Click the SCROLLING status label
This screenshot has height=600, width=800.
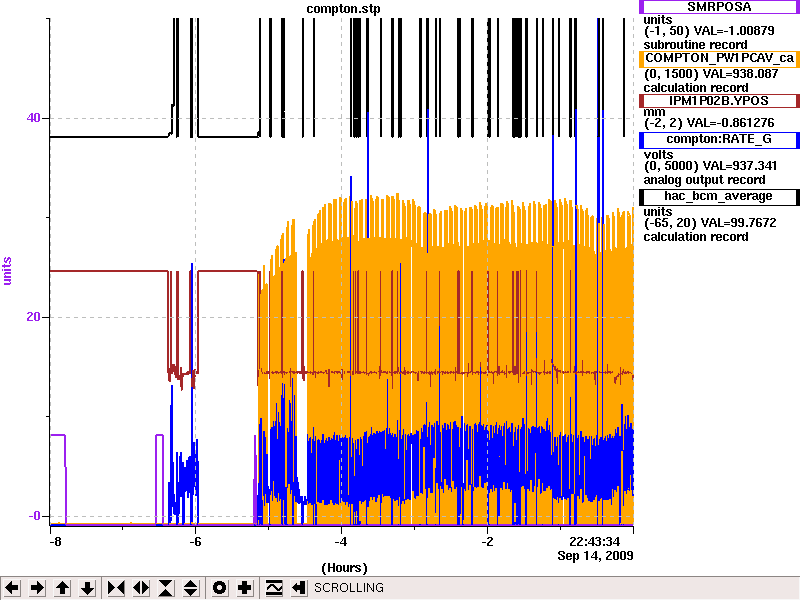tap(349, 588)
